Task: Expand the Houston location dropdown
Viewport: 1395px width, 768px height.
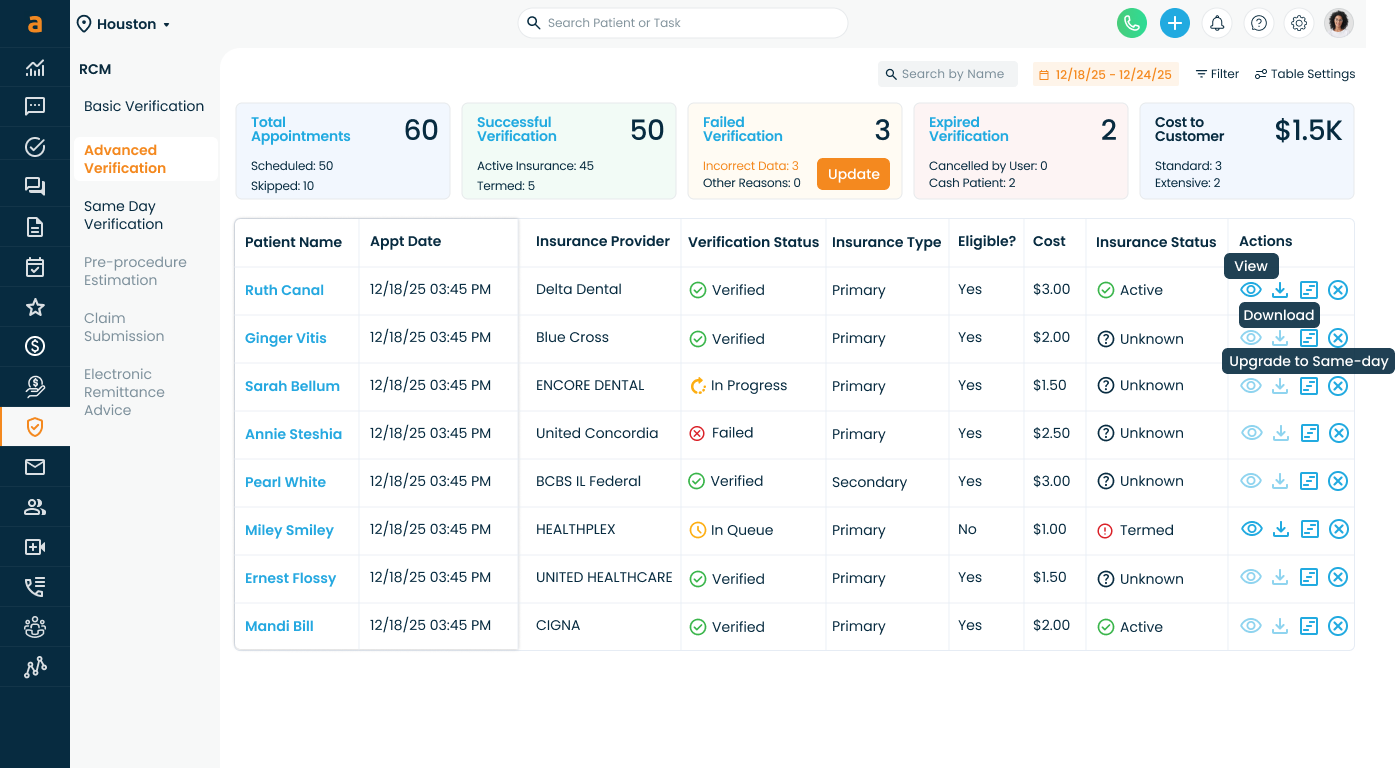Action: [125, 24]
